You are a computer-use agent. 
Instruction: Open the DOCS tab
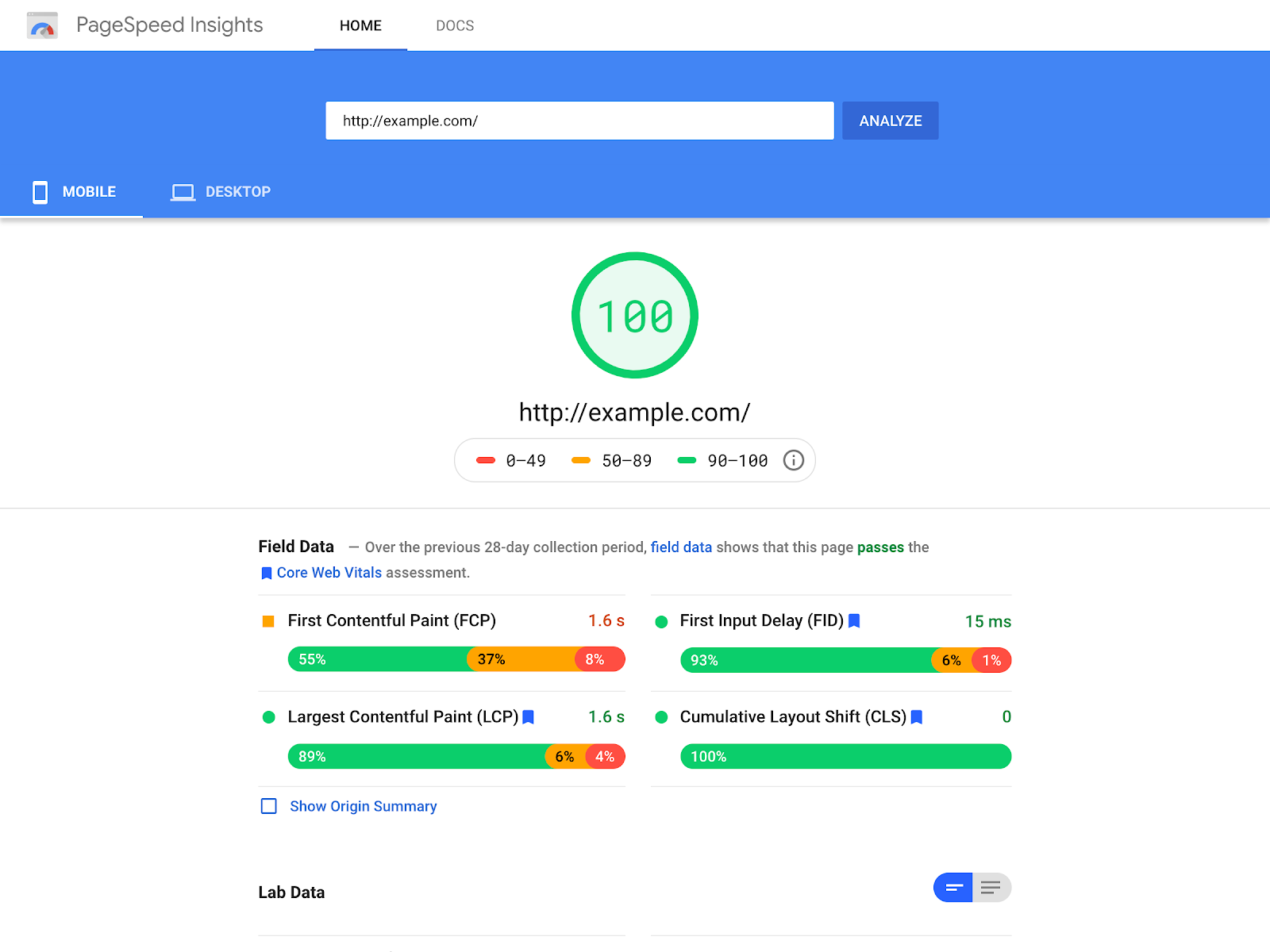point(455,25)
